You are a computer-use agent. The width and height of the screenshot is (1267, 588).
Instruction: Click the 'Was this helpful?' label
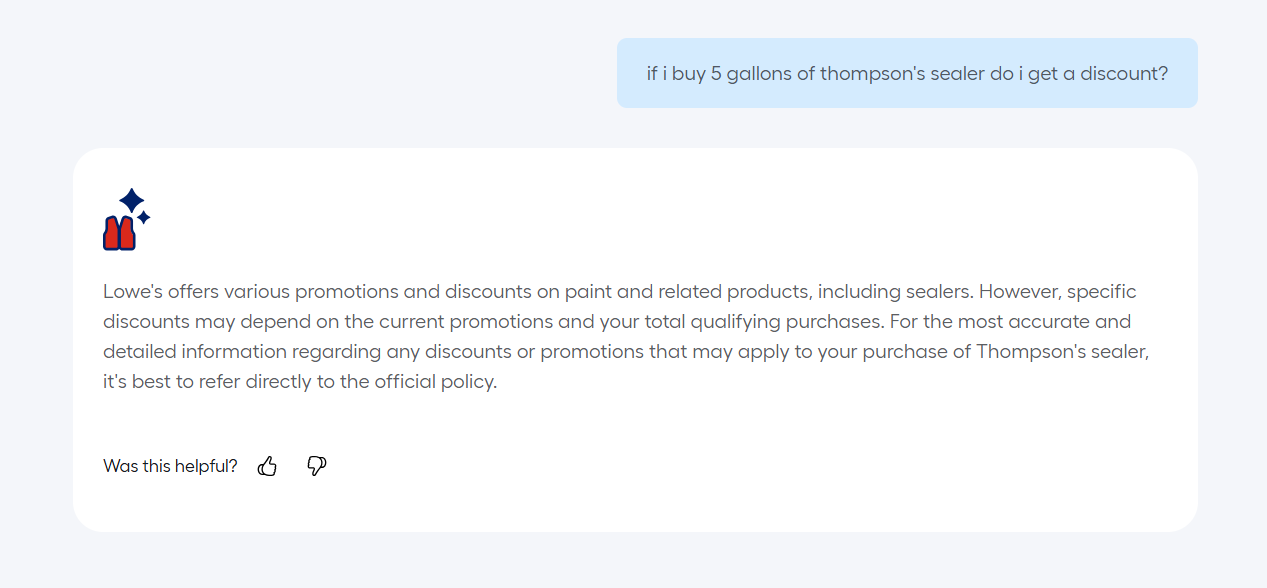[170, 466]
